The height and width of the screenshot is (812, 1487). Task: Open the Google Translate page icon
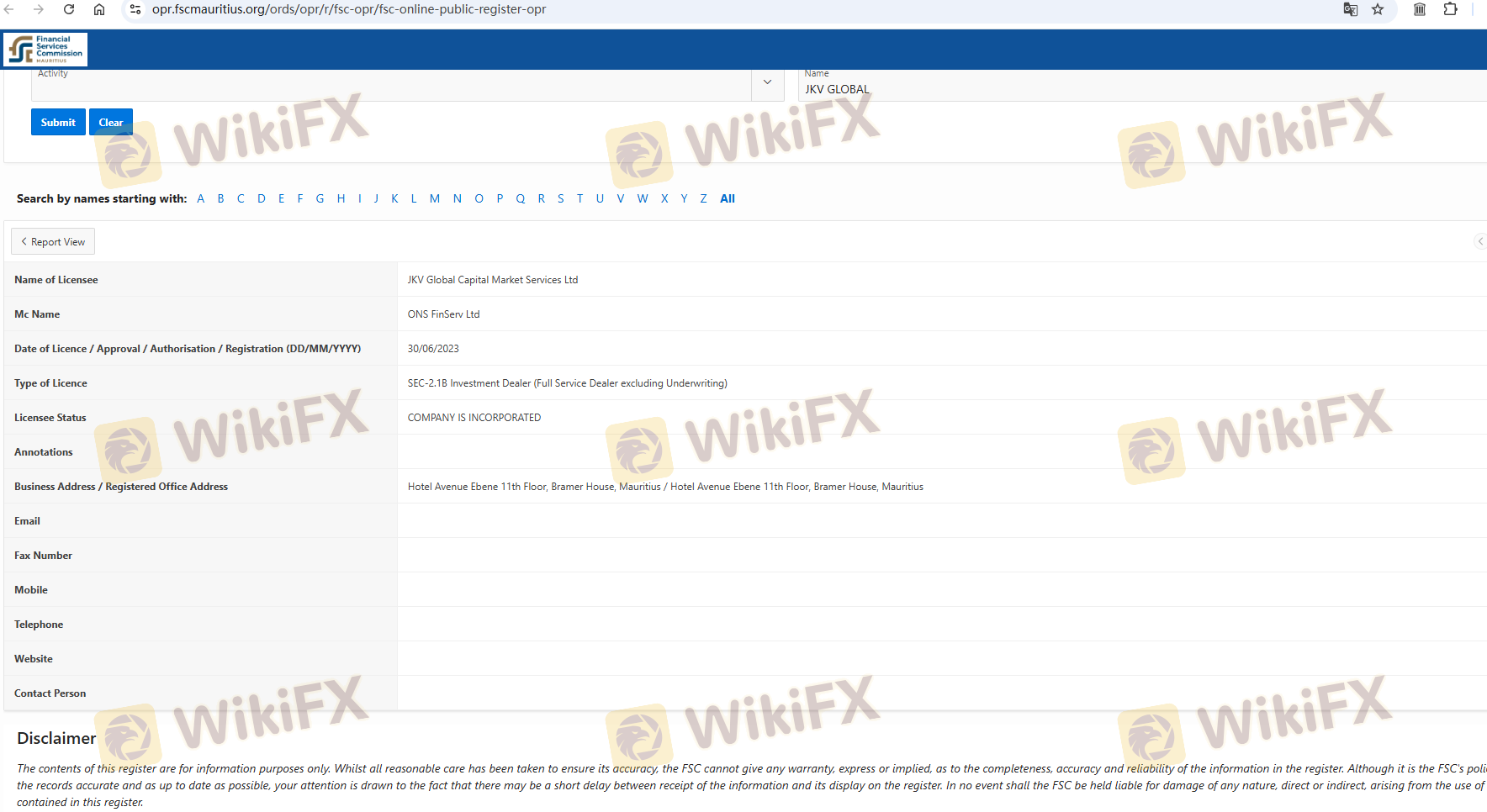coord(1351,9)
